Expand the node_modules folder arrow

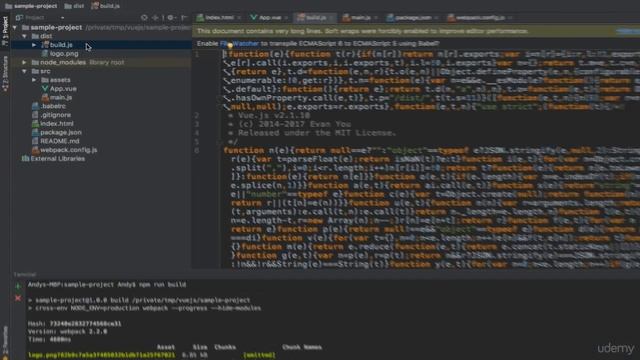point(24,62)
